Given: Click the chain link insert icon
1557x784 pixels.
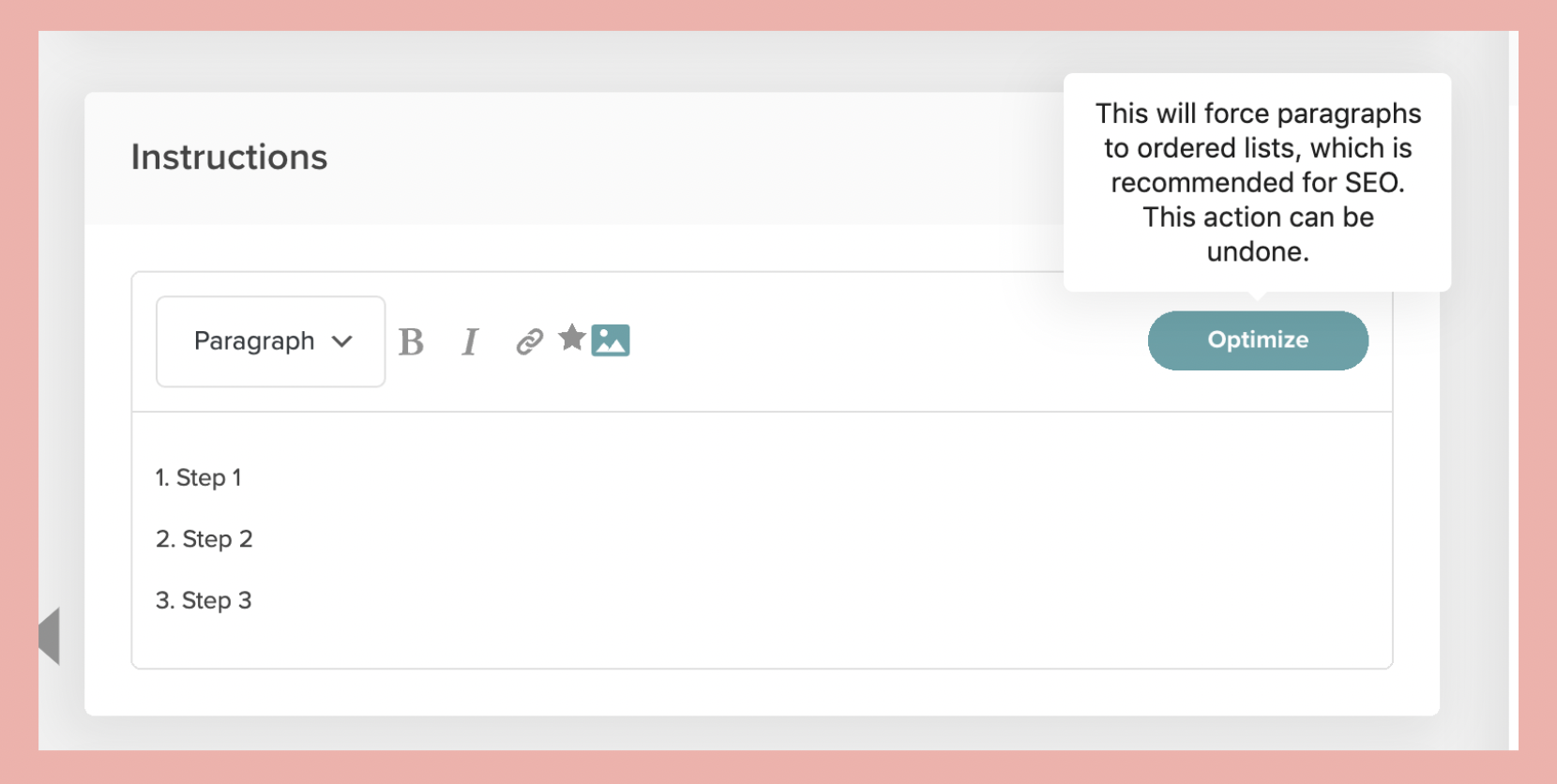Looking at the screenshot, I should click(x=529, y=341).
